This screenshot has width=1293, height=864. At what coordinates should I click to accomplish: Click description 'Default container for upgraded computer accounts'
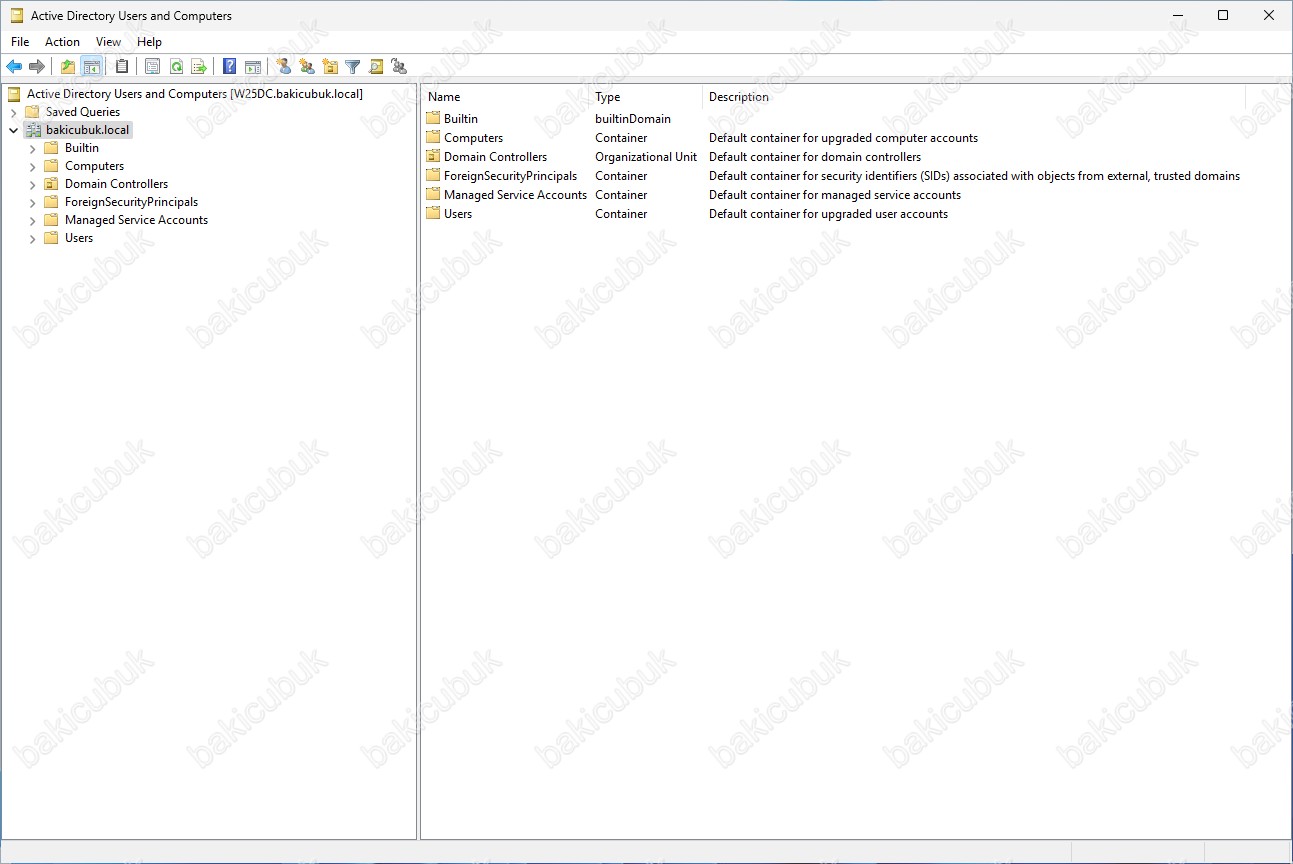pyautogui.click(x=843, y=138)
